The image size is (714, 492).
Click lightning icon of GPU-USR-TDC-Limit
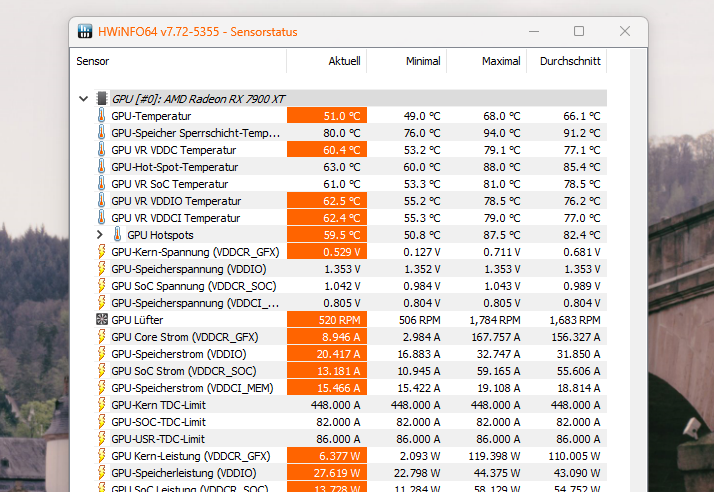[102, 439]
